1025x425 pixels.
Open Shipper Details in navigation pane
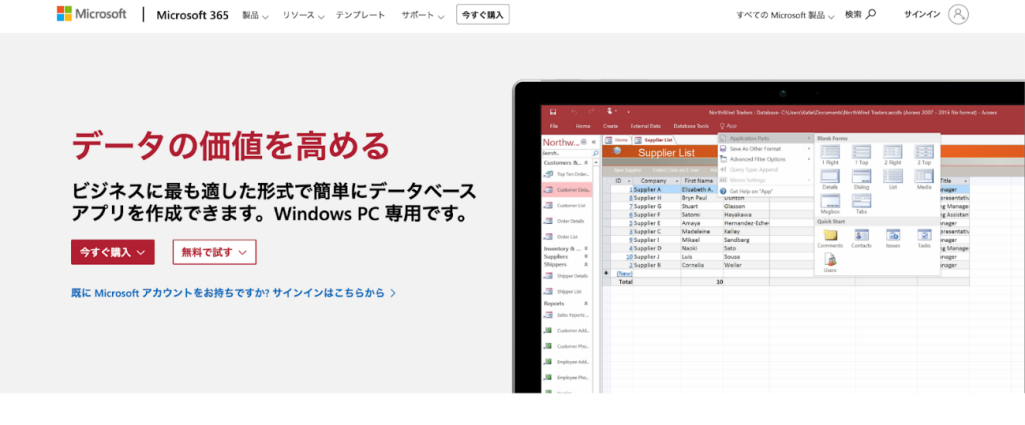tap(567, 276)
